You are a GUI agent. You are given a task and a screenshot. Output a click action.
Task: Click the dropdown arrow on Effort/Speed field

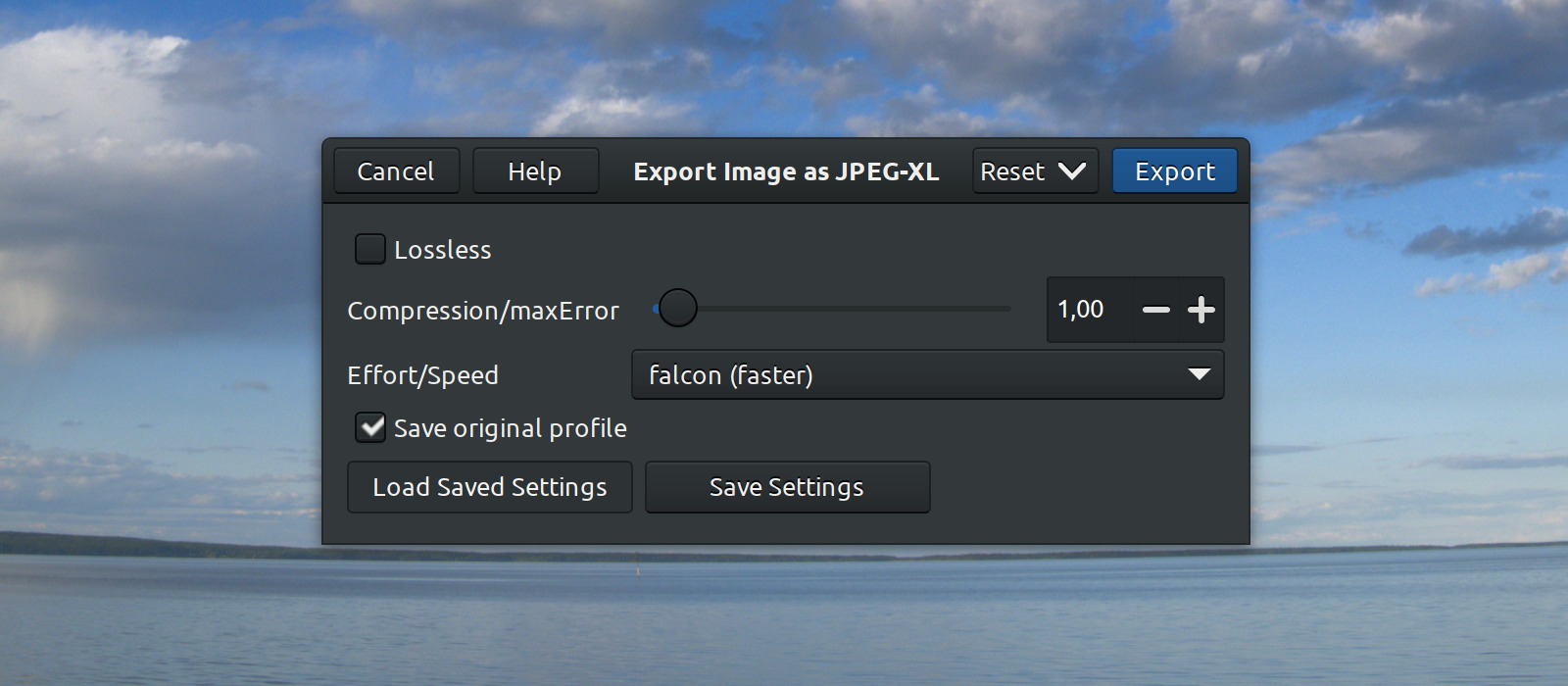[x=1198, y=374]
